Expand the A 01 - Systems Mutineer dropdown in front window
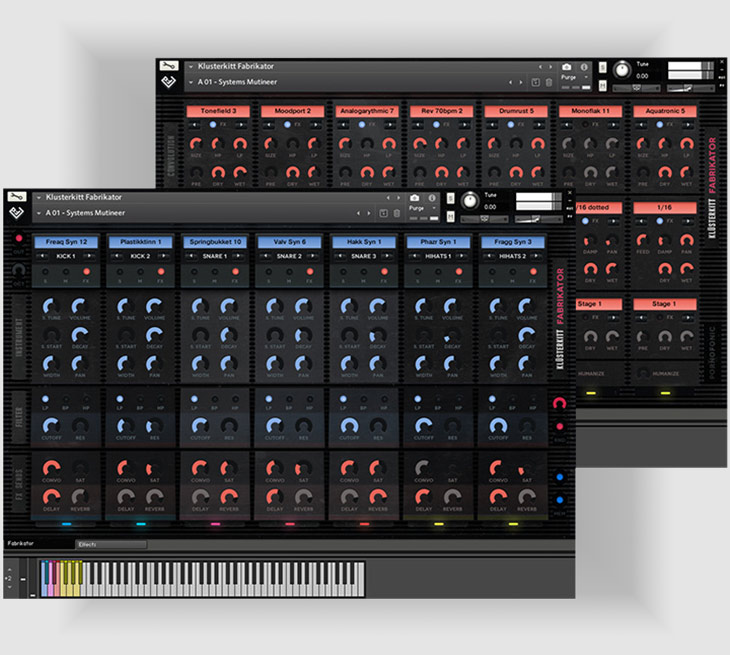The width and height of the screenshot is (730, 655). tap(39, 213)
